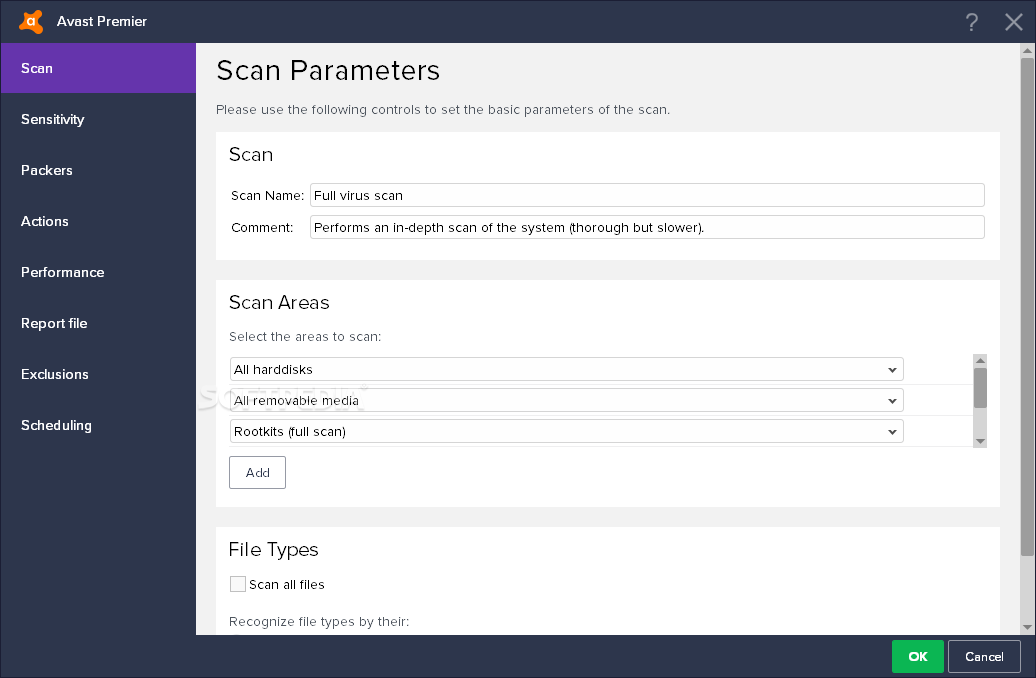Click the Comment input field
The width and height of the screenshot is (1036, 678).
point(647,227)
